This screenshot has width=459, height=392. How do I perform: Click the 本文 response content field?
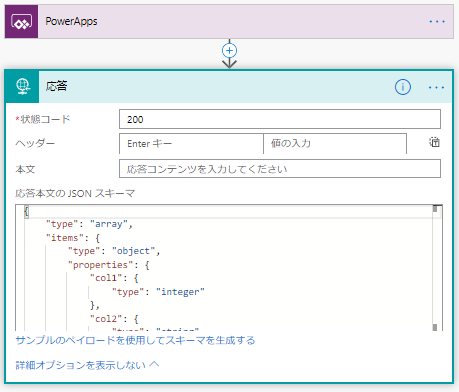point(280,169)
